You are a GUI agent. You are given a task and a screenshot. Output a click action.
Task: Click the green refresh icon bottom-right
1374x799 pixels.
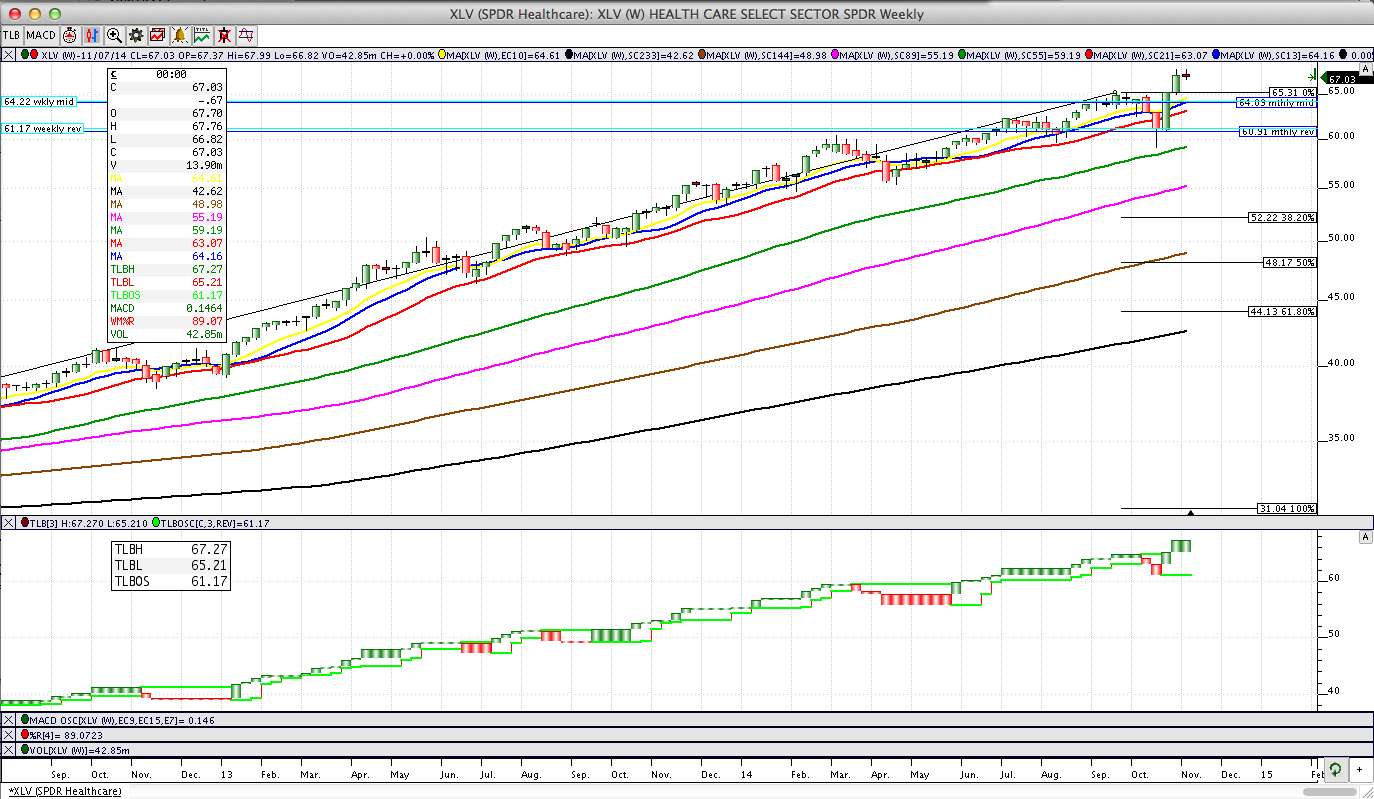(1336, 770)
